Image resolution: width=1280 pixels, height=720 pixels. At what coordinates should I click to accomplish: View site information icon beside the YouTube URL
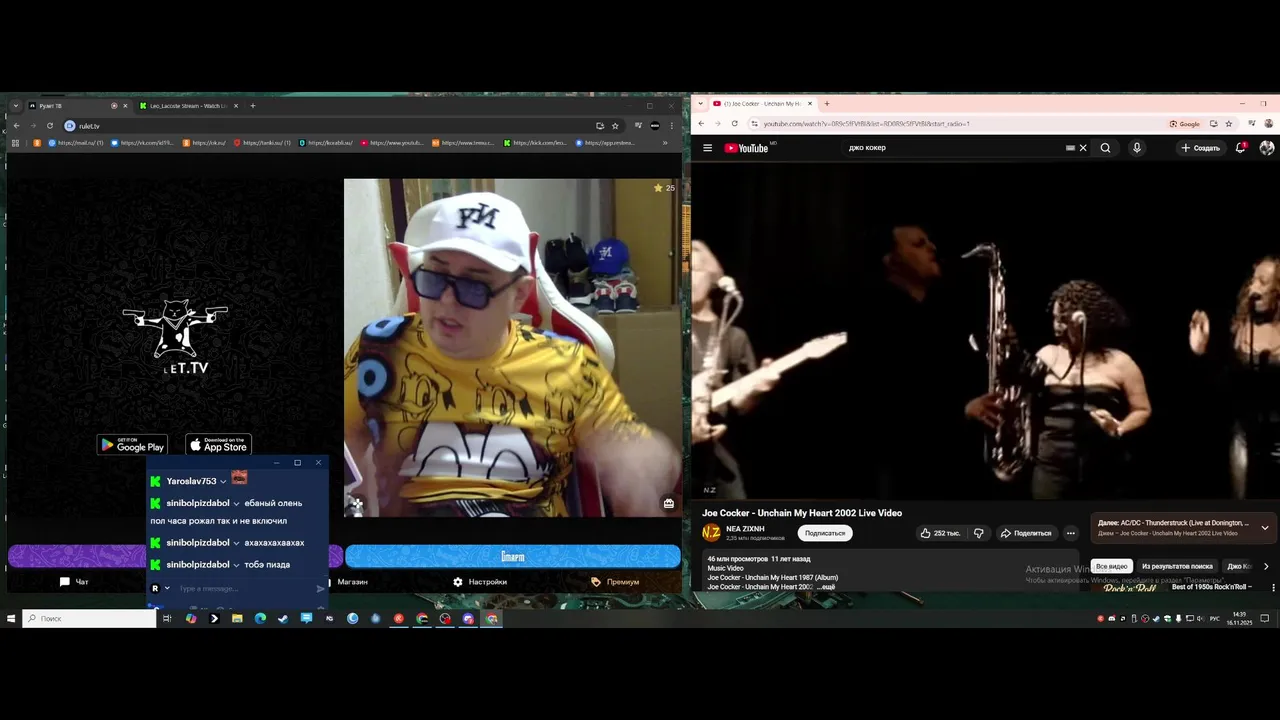click(x=755, y=124)
